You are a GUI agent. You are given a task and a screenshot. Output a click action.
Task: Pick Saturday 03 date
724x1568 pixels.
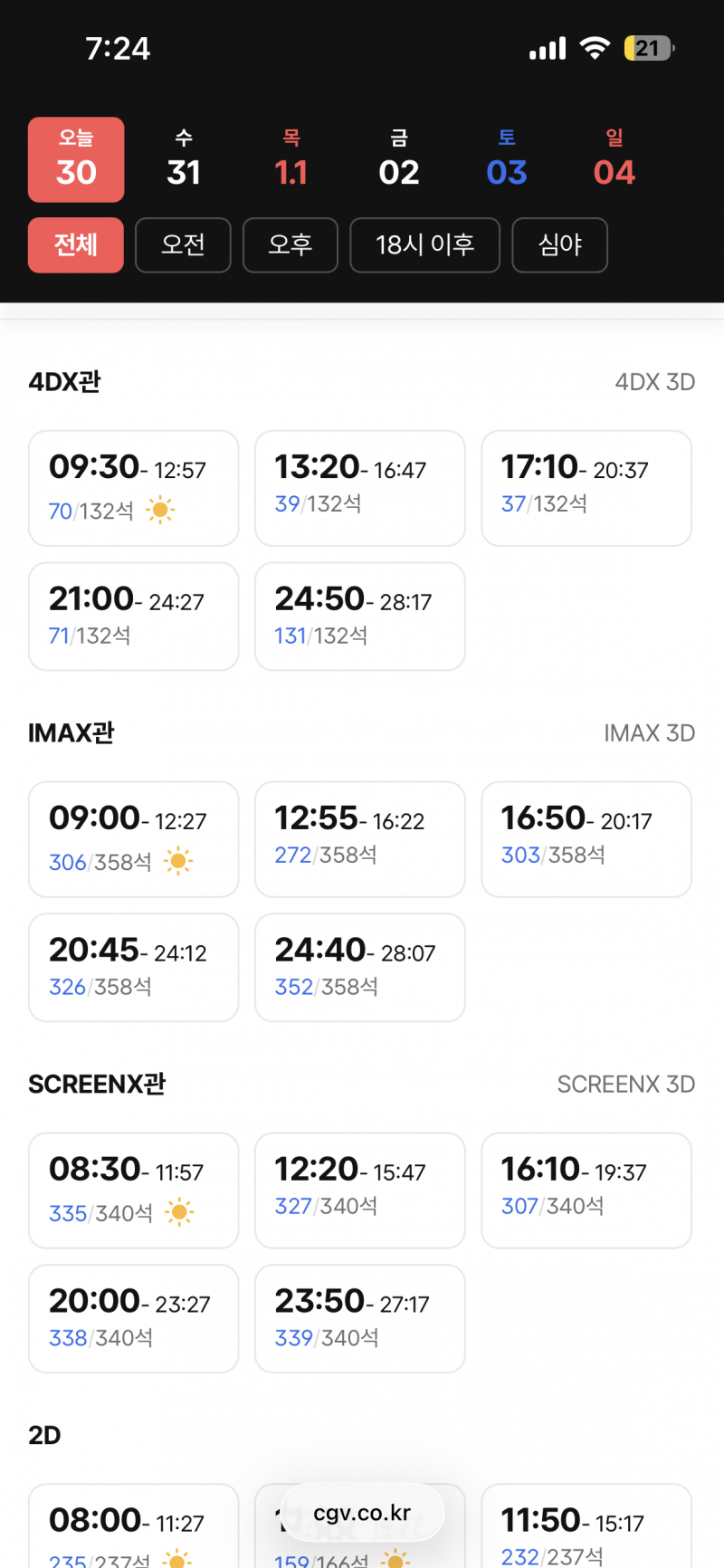[507, 159]
